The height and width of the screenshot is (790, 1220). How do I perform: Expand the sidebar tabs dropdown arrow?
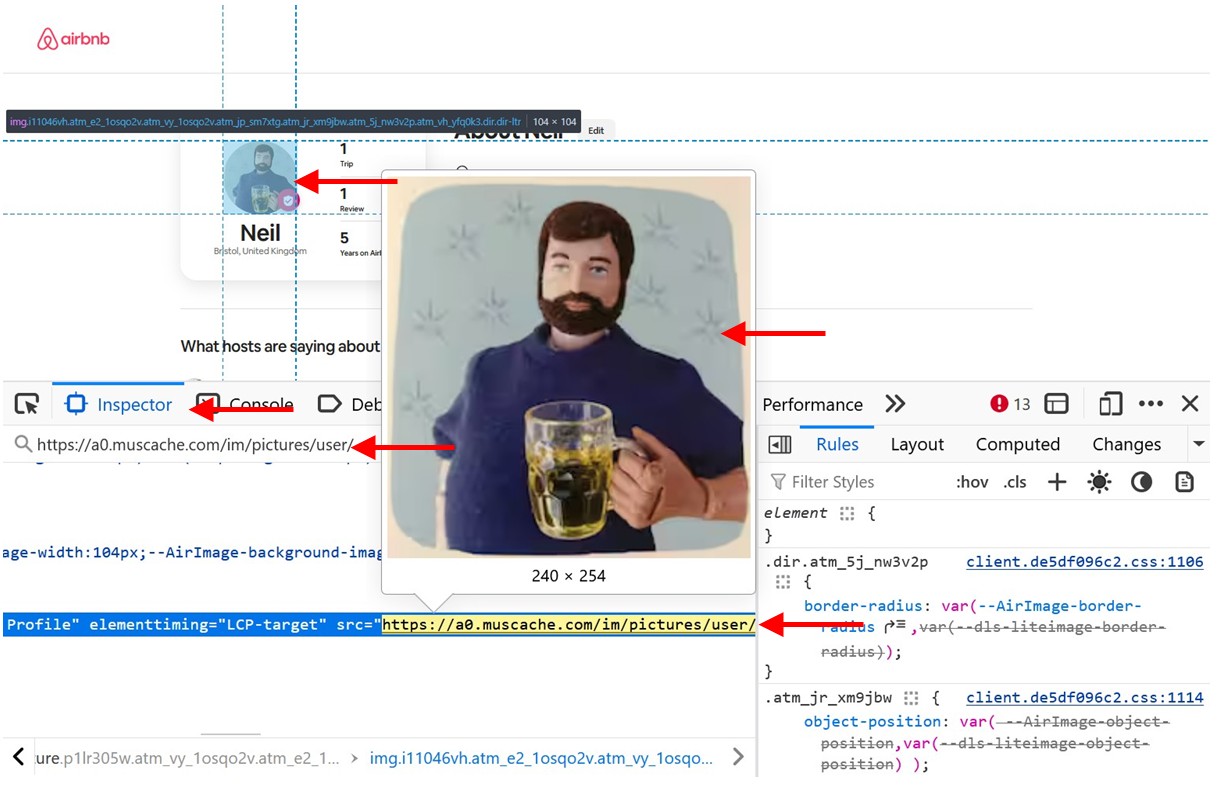pyautogui.click(x=1198, y=444)
